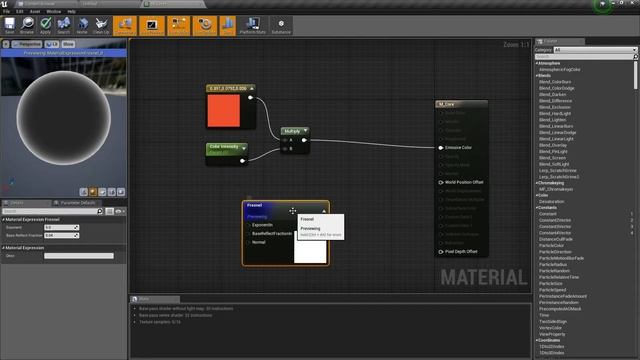Screen dimensions: 640x360
Task: Use selected mesh as preview shape
Action: click(121, 192)
